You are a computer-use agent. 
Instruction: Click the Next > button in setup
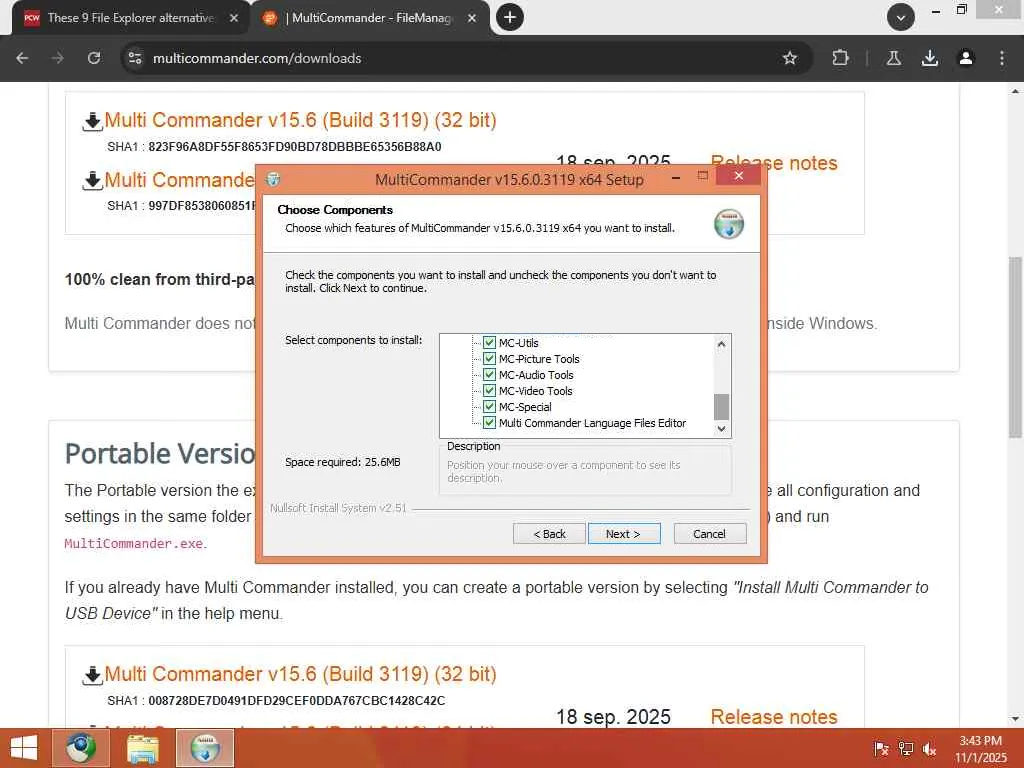click(624, 534)
